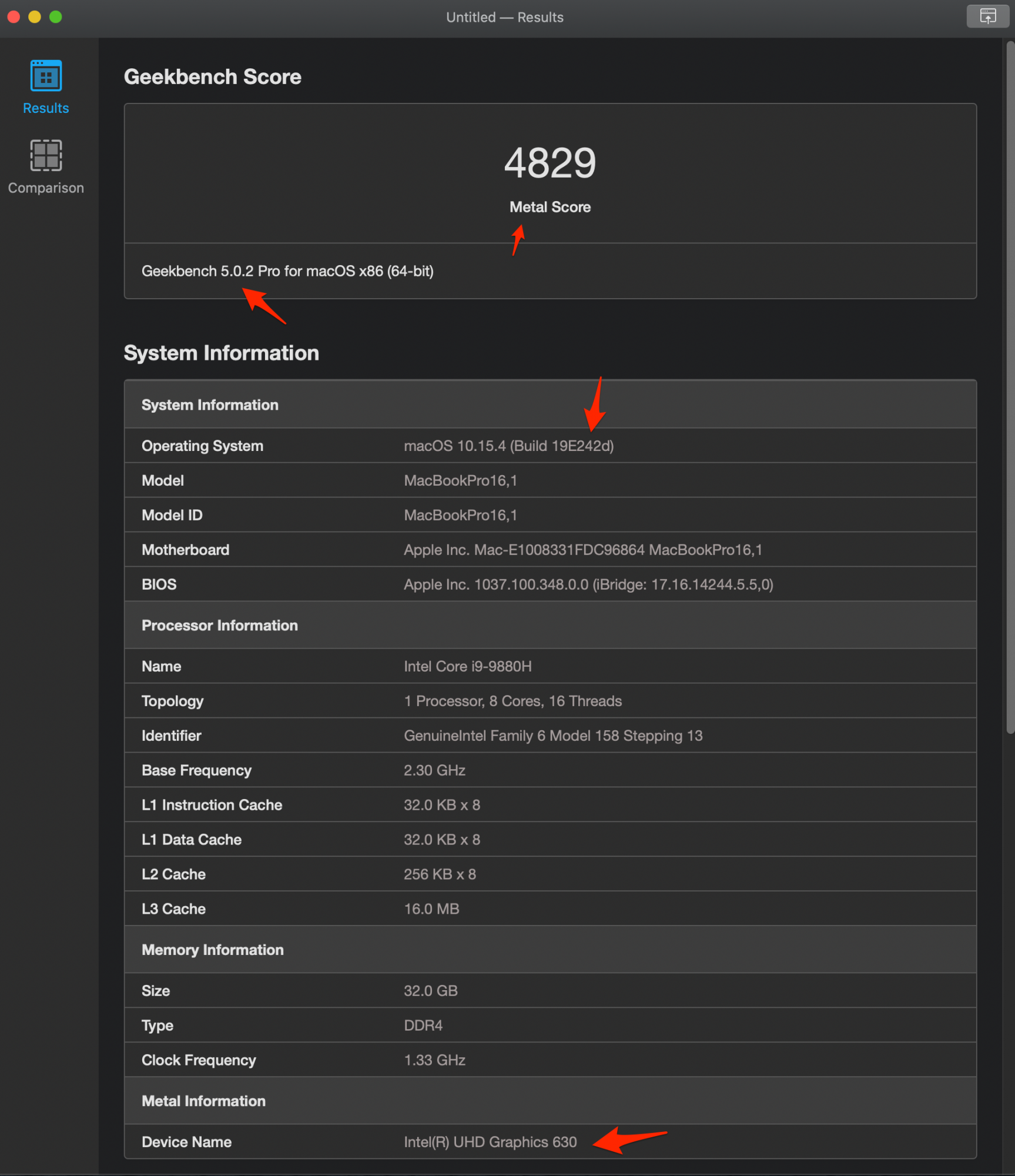This screenshot has height=1176, width=1015.
Task: Select the '1.33 GHz' clock frequency value
Action: [x=434, y=1060]
